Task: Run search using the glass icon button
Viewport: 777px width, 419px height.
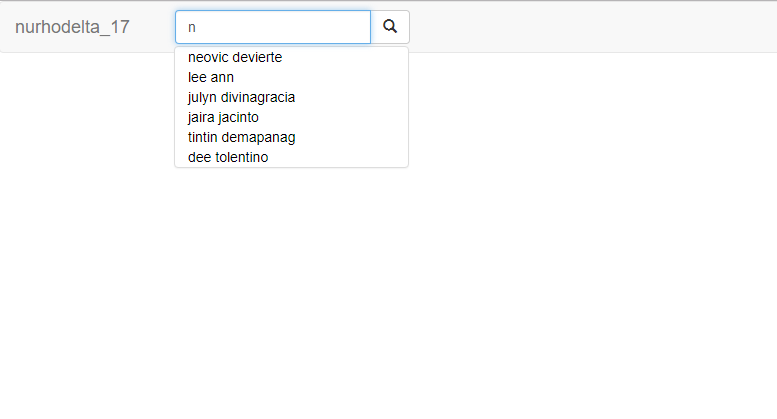Action: pos(390,27)
